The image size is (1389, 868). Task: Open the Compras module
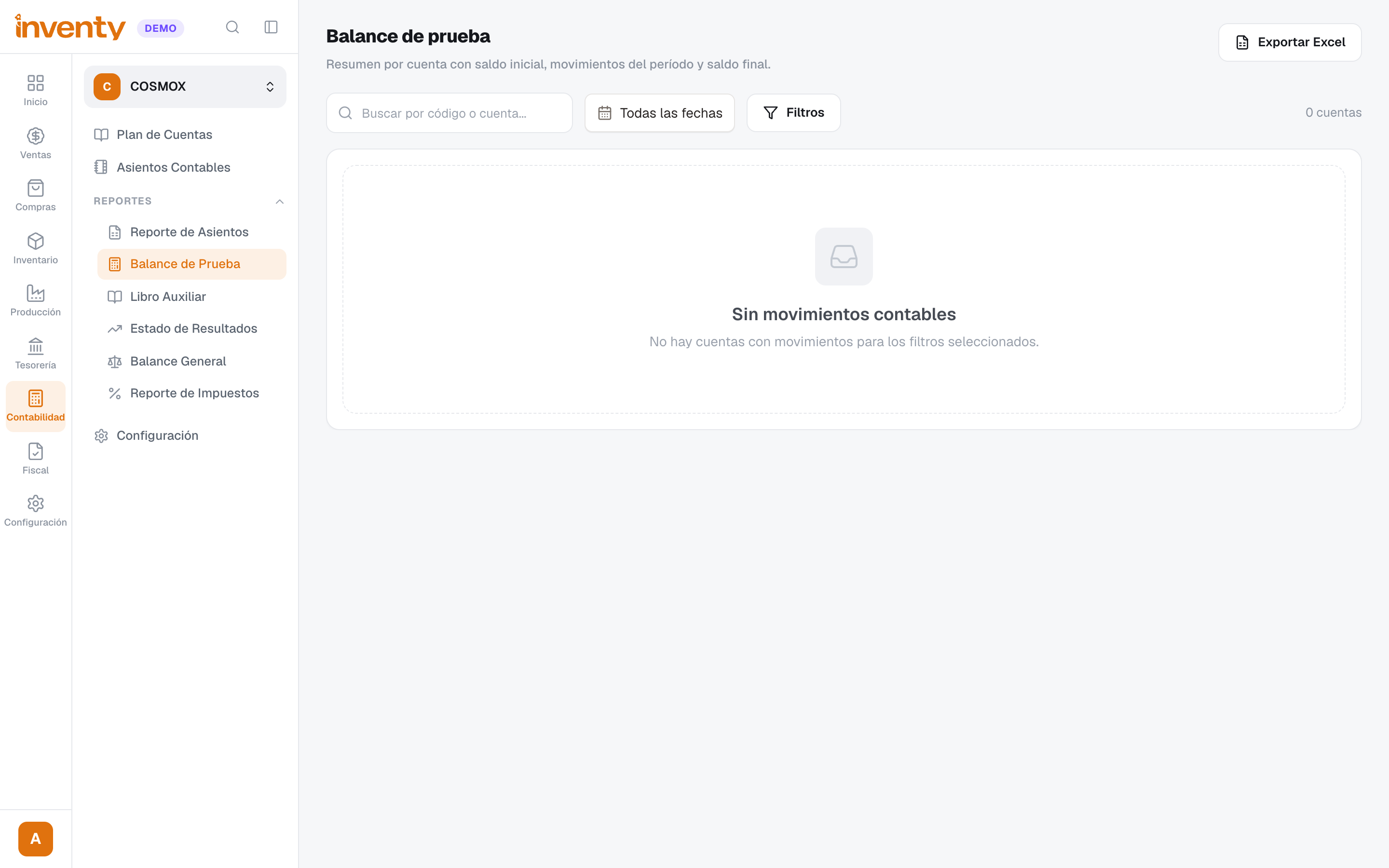click(x=36, y=195)
